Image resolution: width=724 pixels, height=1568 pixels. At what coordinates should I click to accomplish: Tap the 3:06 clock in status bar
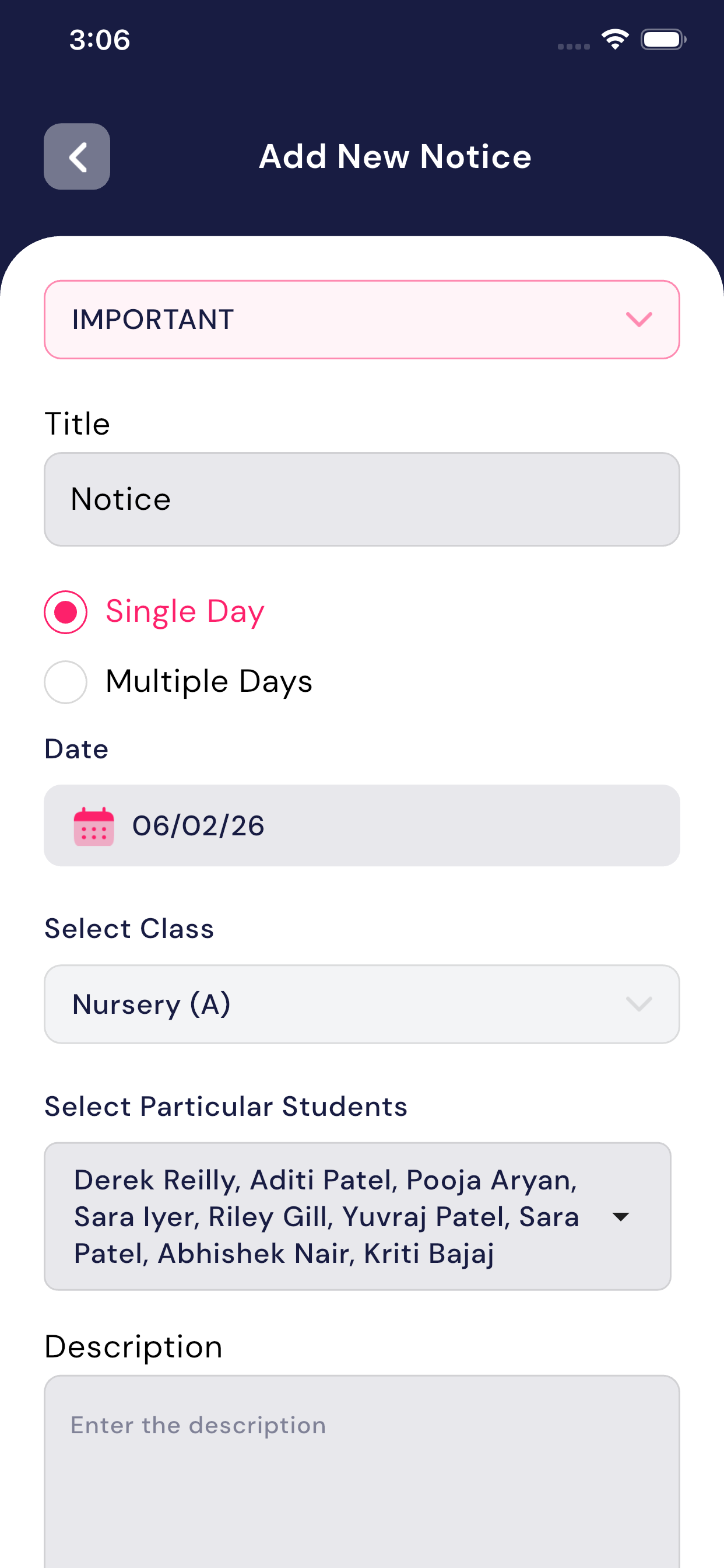click(x=100, y=40)
